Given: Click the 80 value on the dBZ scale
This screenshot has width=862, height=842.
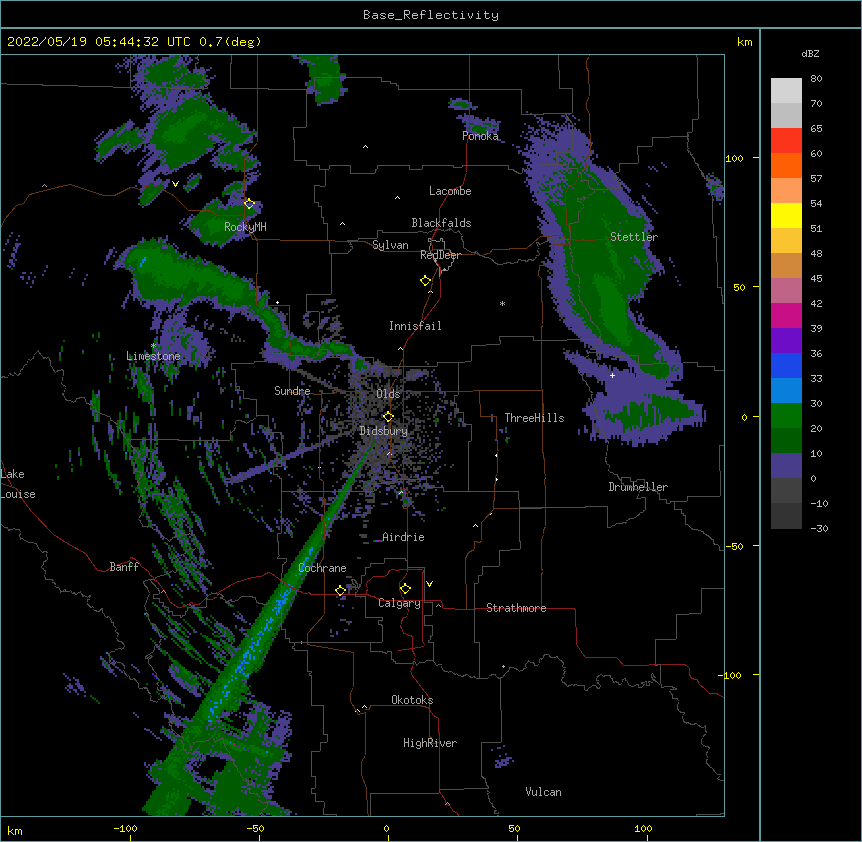Looking at the screenshot, I should (x=816, y=79).
